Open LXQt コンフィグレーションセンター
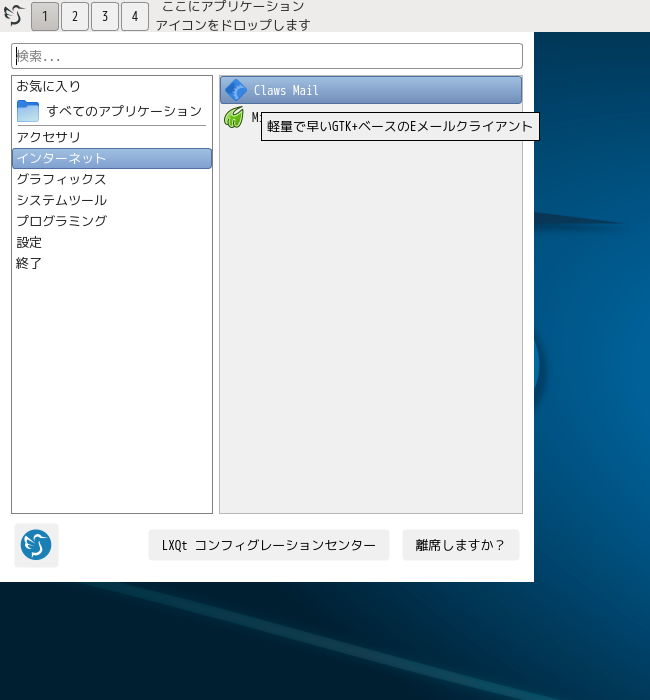The image size is (650, 700). (x=269, y=545)
